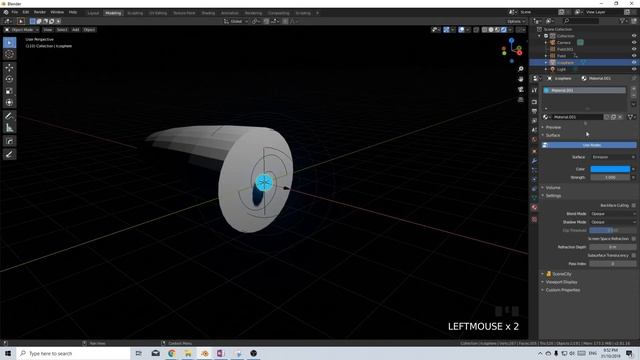Click the Material.001 name field
Screen dimensions: 640x360
click(577, 117)
